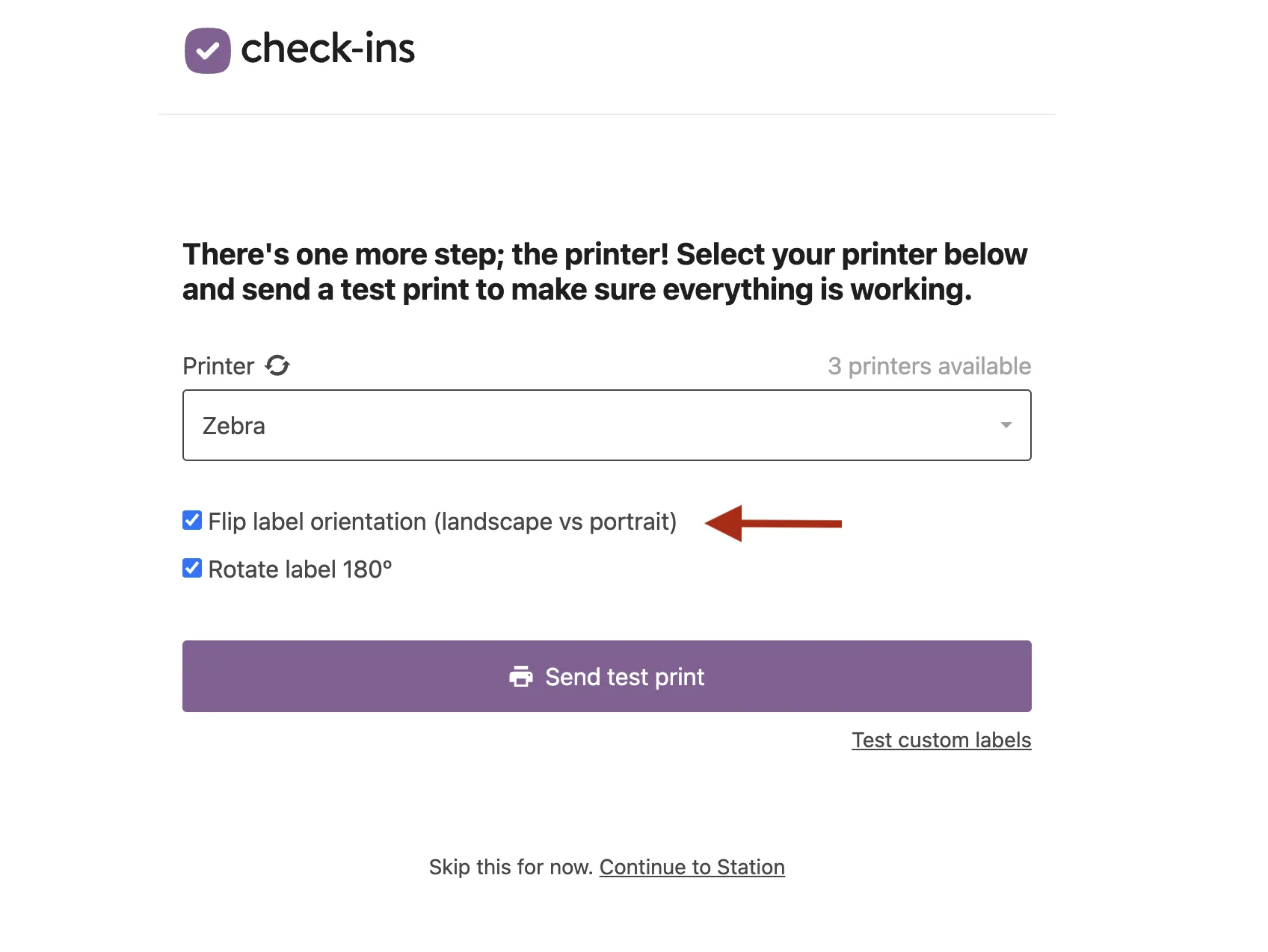Uncheck the Rotate label 180° checkbox
The width and height of the screenshot is (1268, 952).
[x=192, y=569]
